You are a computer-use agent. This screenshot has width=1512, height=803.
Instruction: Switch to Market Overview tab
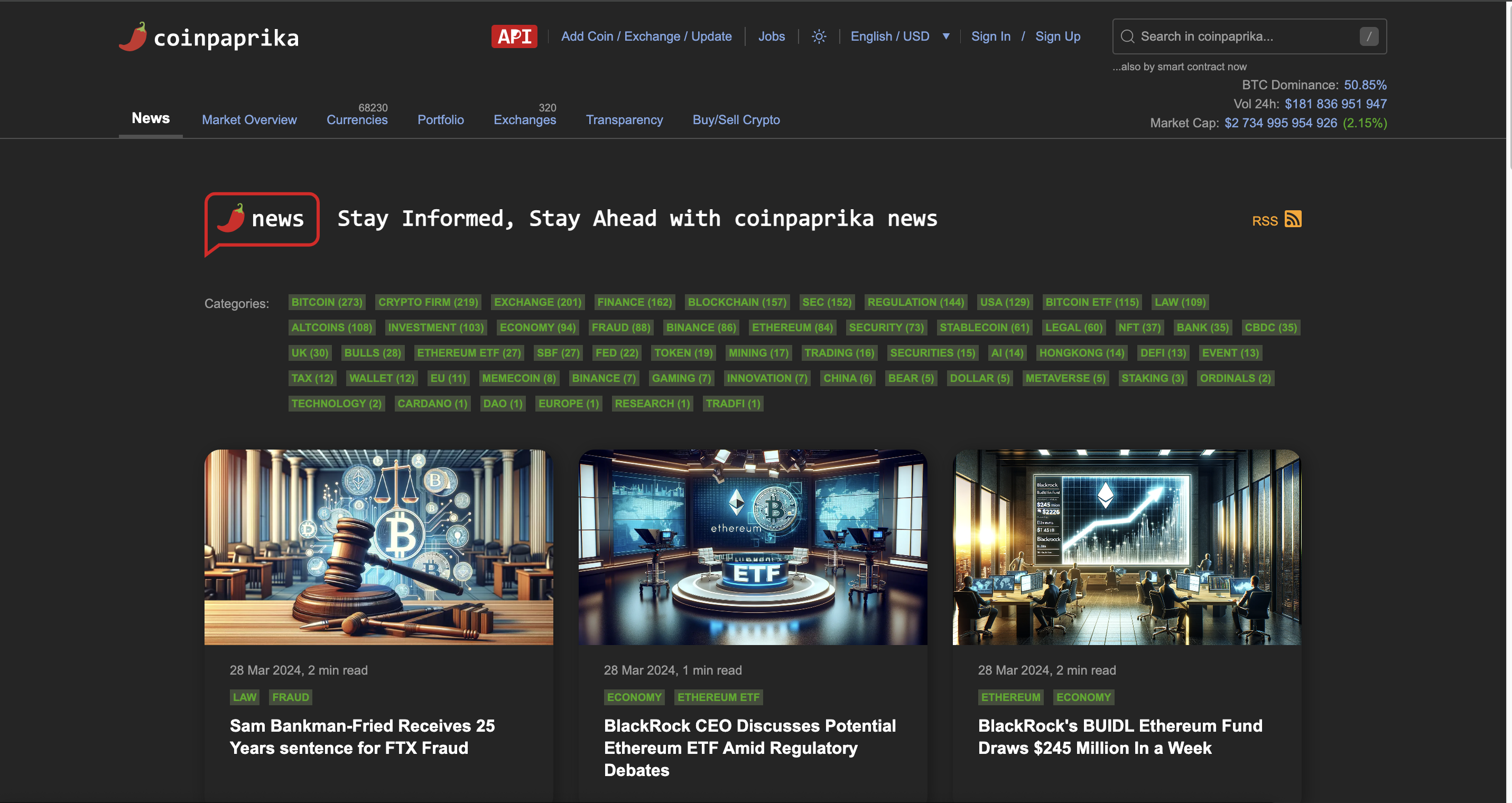(x=249, y=120)
